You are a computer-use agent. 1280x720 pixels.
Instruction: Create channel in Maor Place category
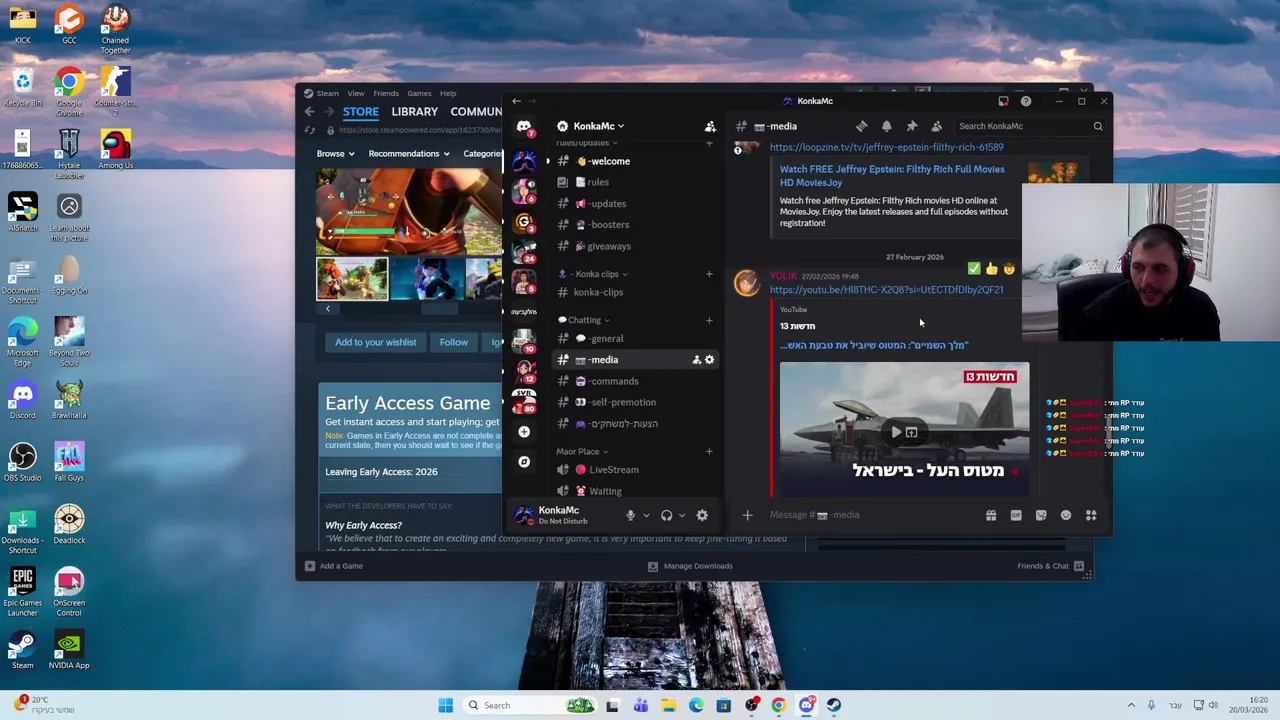(x=710, y=452)
